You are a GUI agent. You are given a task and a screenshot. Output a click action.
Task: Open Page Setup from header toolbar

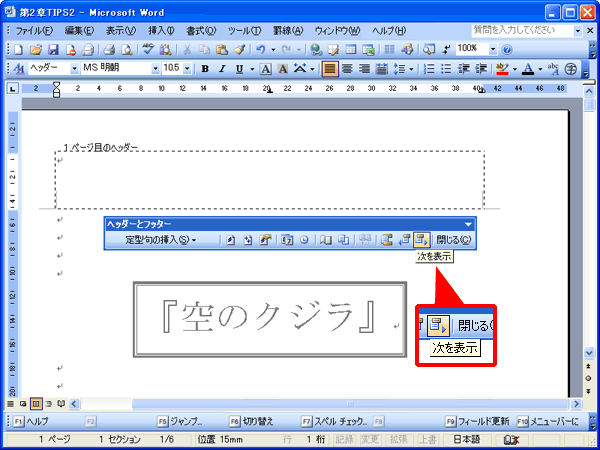point(326,240)
